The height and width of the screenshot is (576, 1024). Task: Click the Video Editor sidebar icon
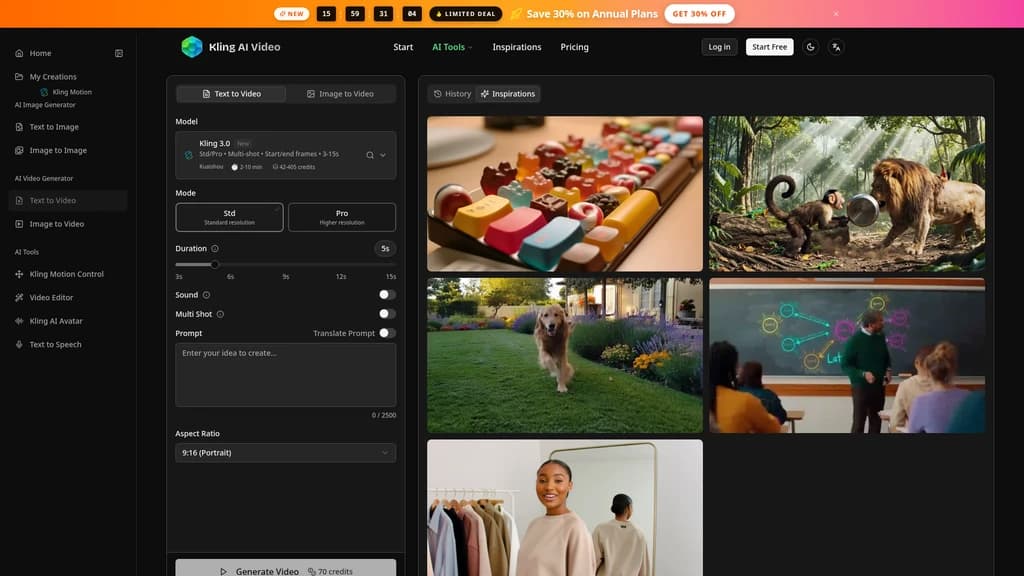19,298
